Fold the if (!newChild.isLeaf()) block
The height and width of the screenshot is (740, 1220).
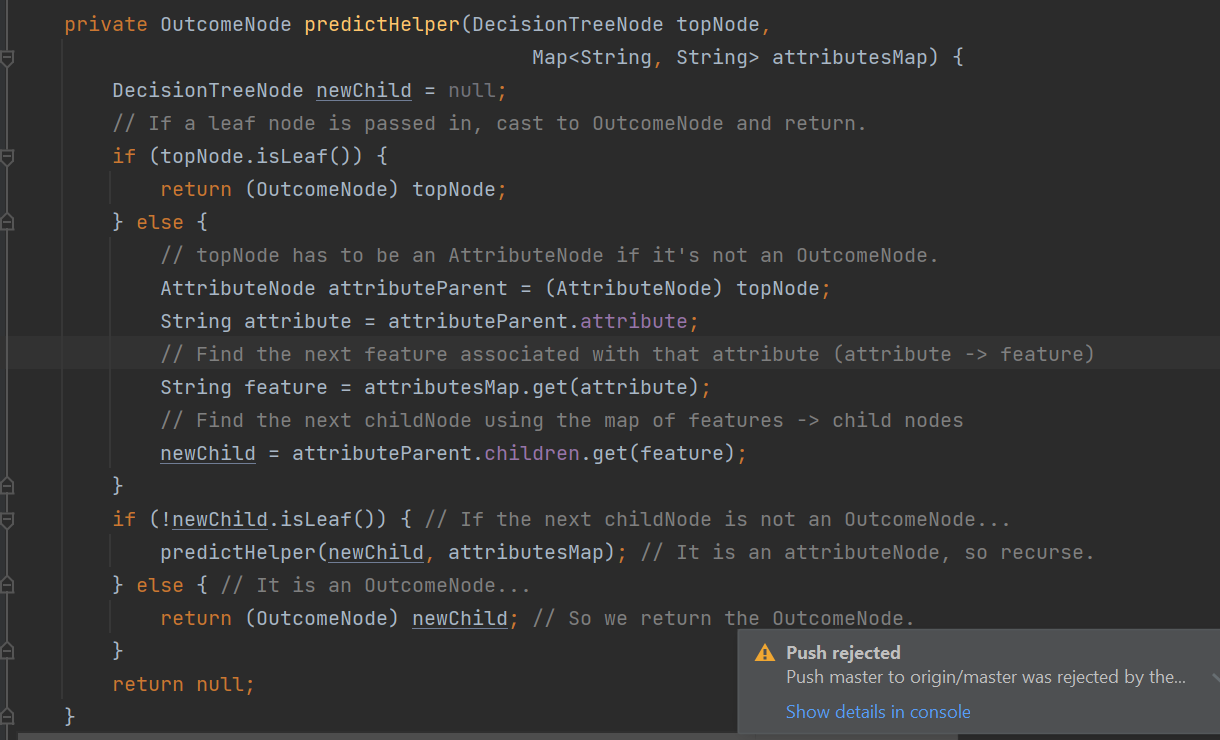tap(8, 520)
